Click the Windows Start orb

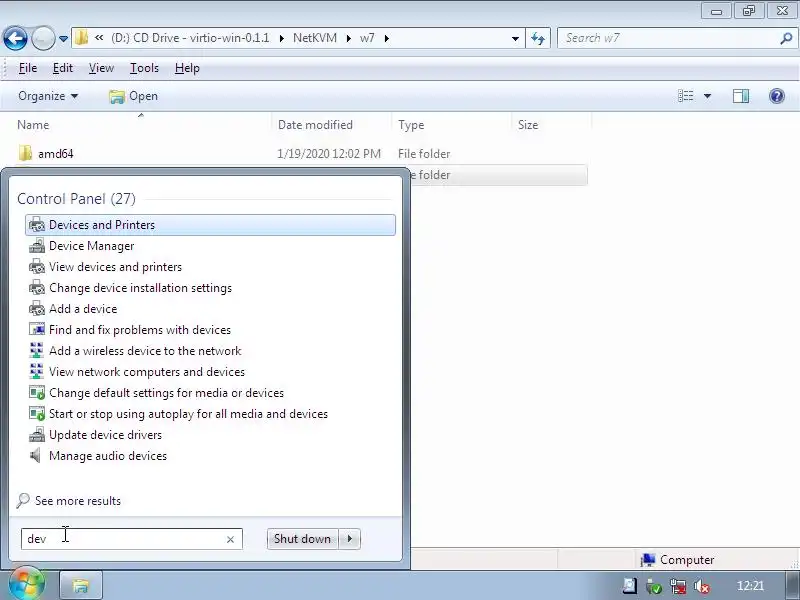pos(26,584)
